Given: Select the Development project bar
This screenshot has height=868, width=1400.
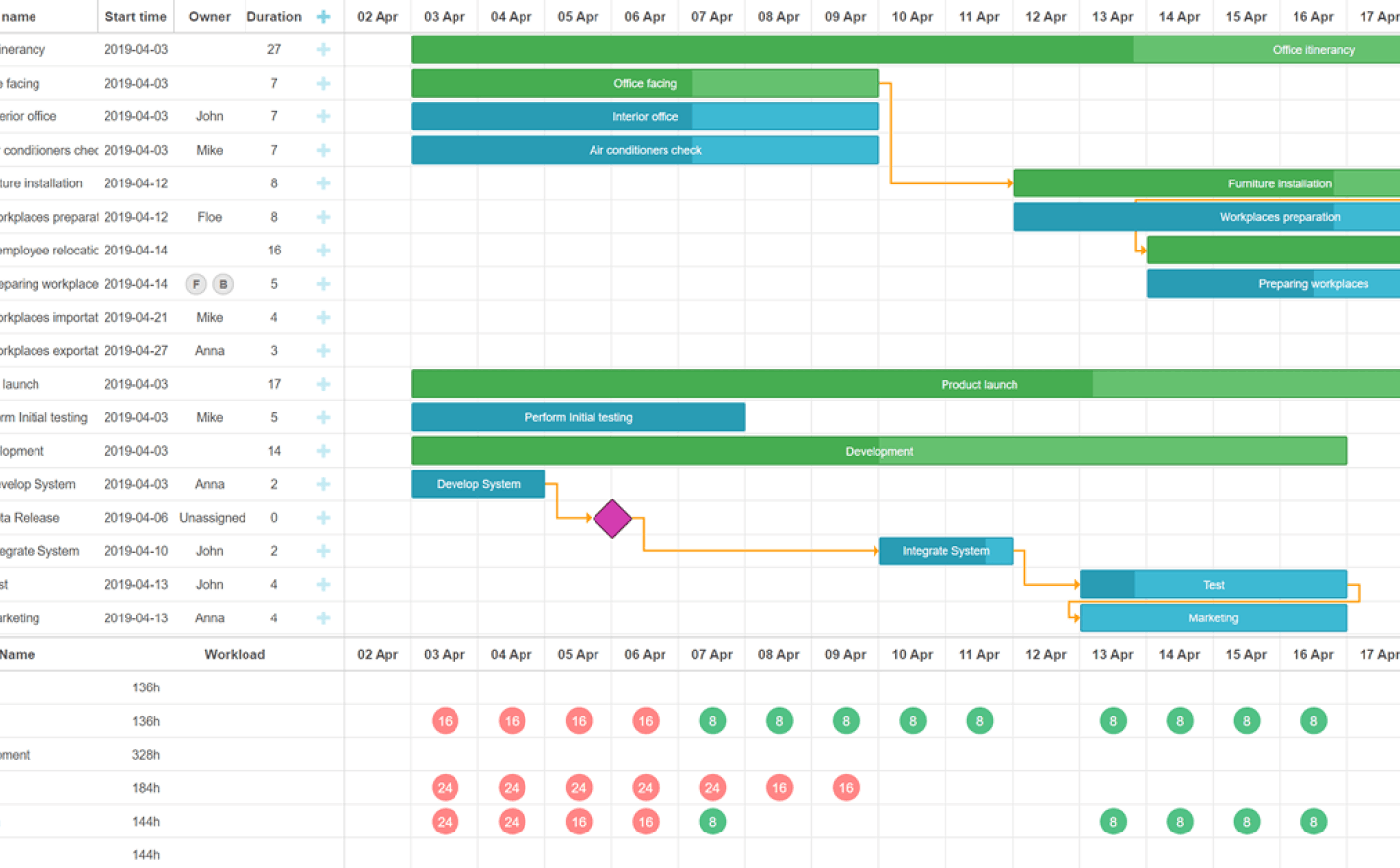Looking at the screenshot, I should [x=878, y=451].
